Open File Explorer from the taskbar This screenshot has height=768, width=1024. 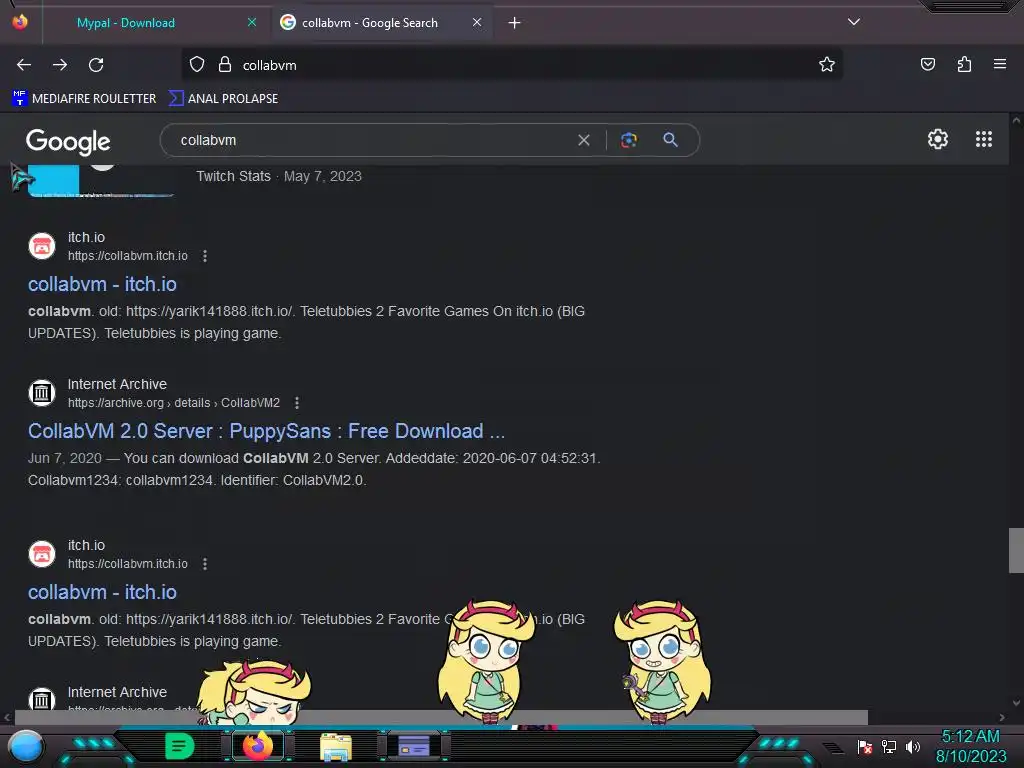[x=336, y=746]
